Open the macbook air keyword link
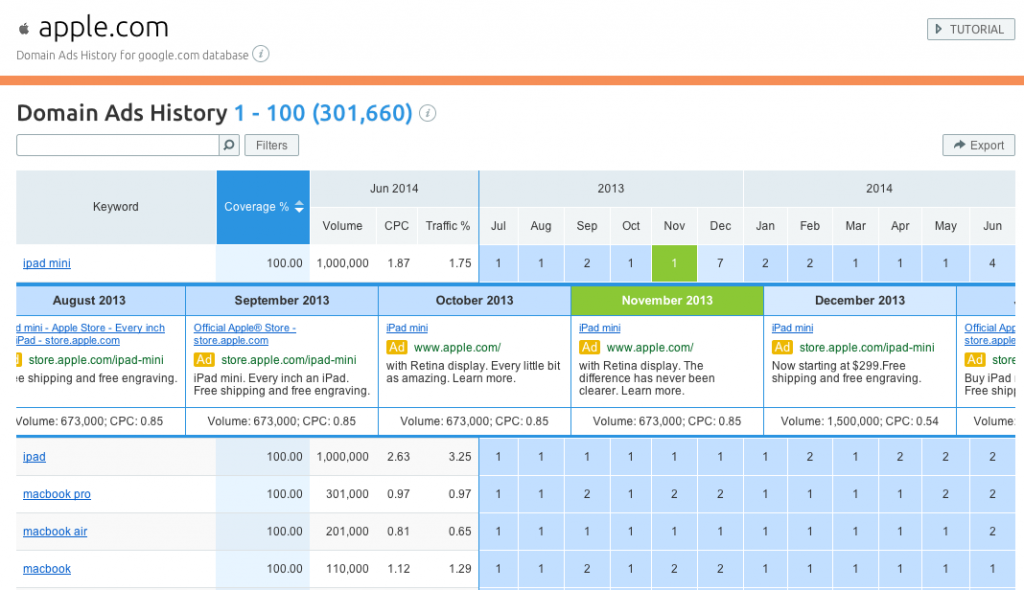The image size is (1024, 590). click(x=55, y=532)
